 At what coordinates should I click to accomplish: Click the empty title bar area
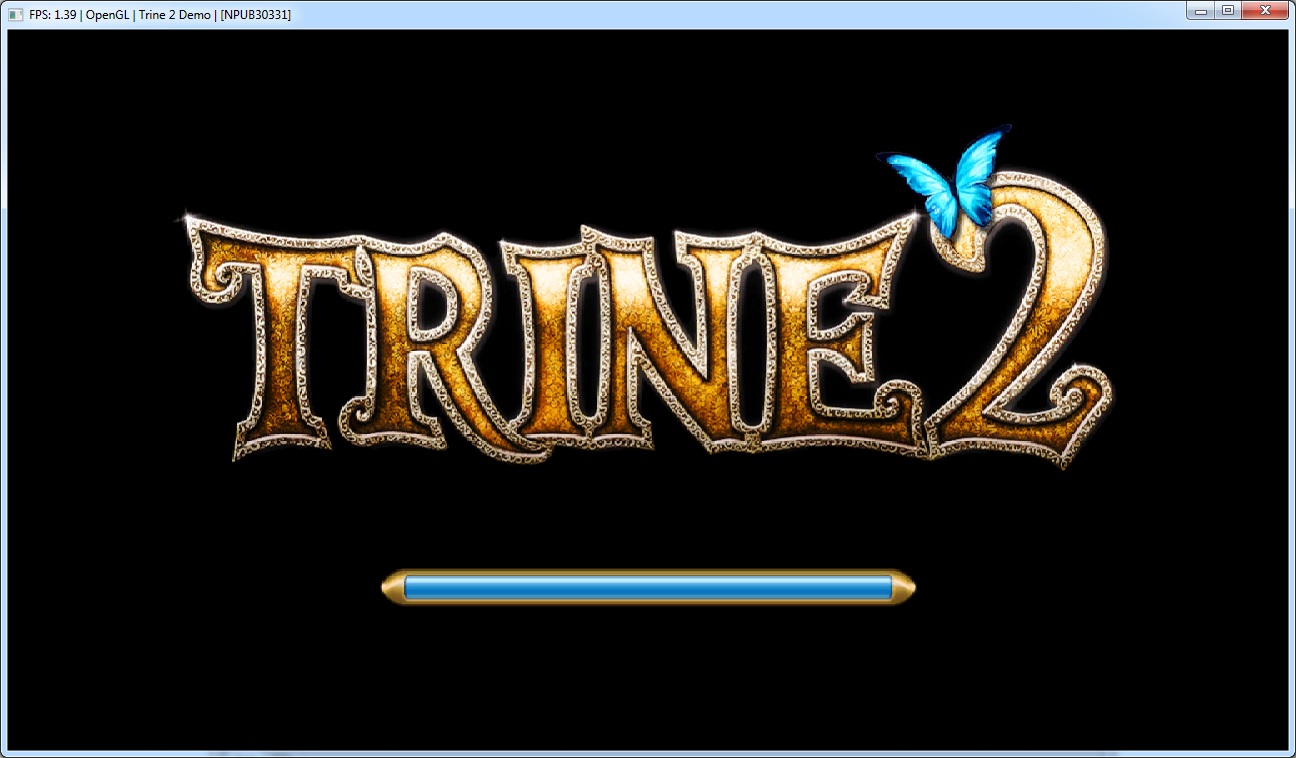click(700, 15)
